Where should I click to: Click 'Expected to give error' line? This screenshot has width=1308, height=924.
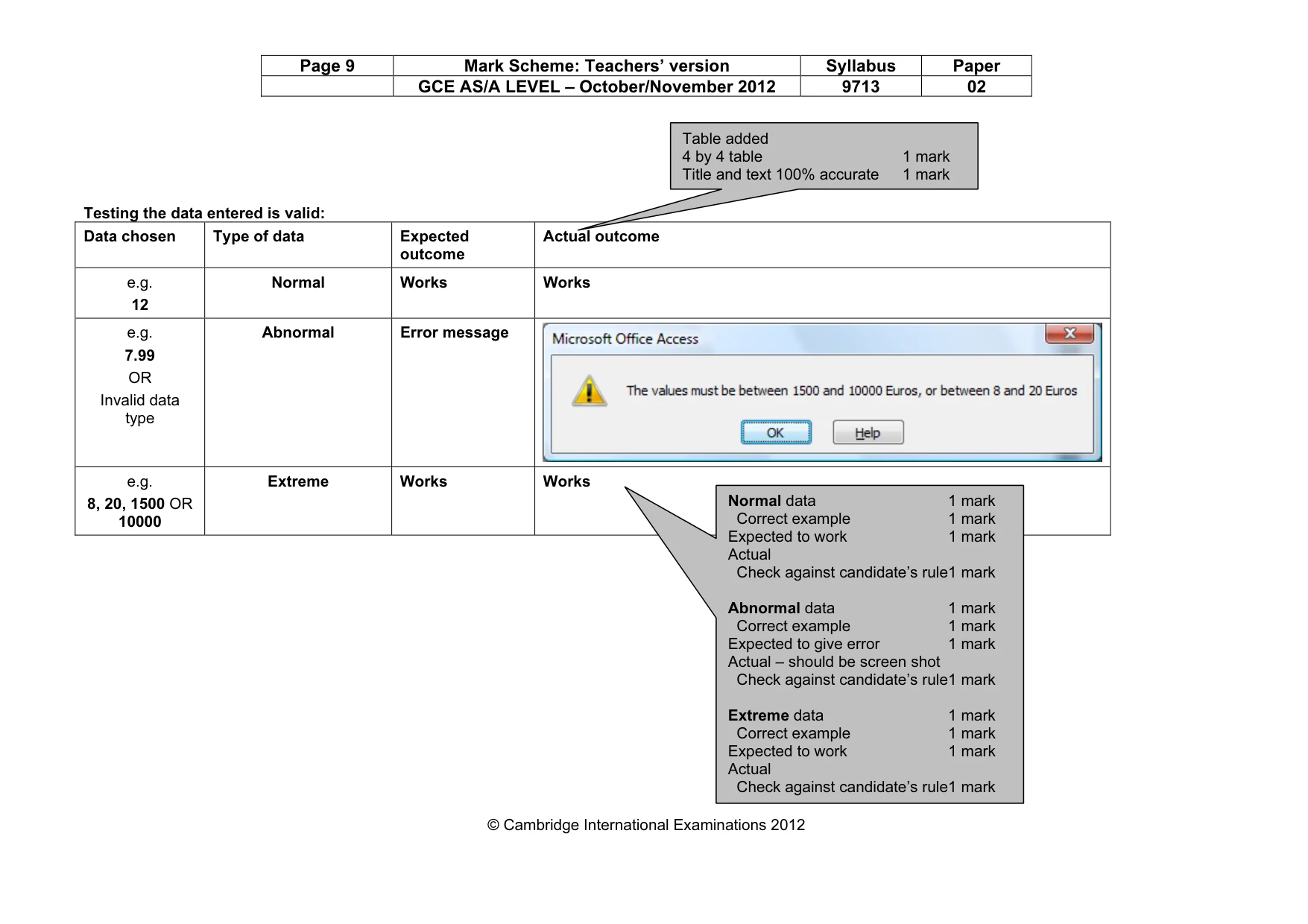click(x=803, y=644)
